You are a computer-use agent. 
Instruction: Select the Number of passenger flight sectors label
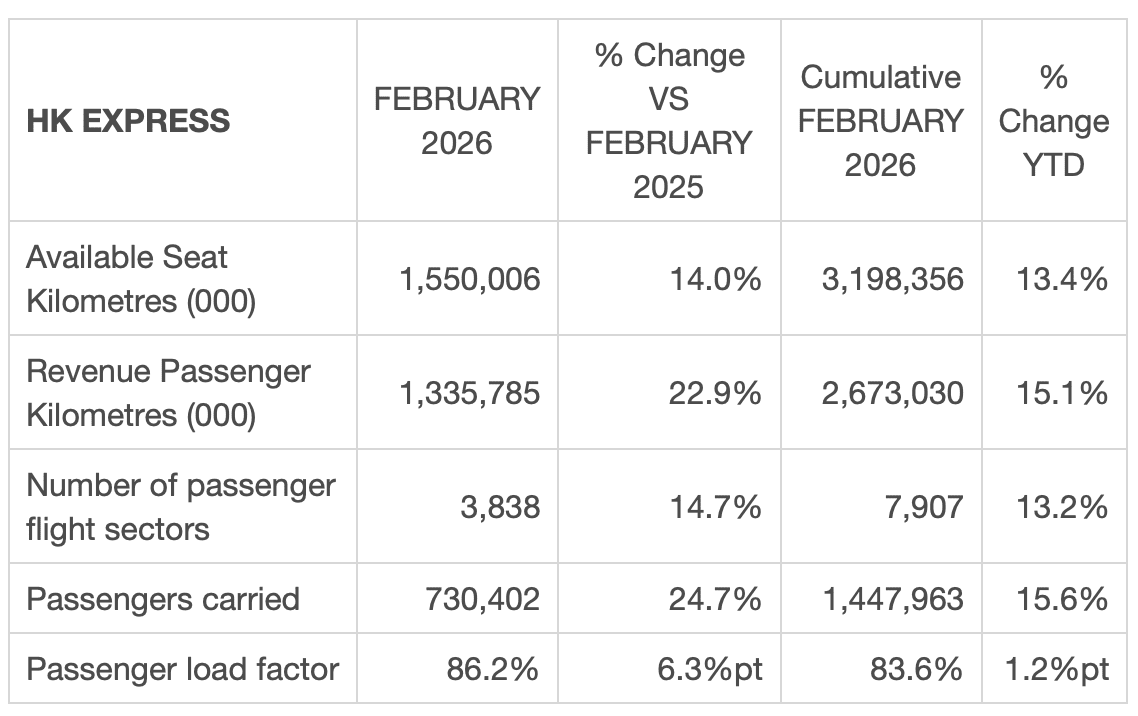181,506
